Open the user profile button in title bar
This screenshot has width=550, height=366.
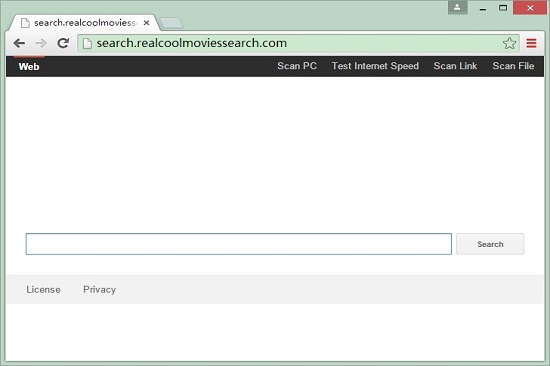457,7
